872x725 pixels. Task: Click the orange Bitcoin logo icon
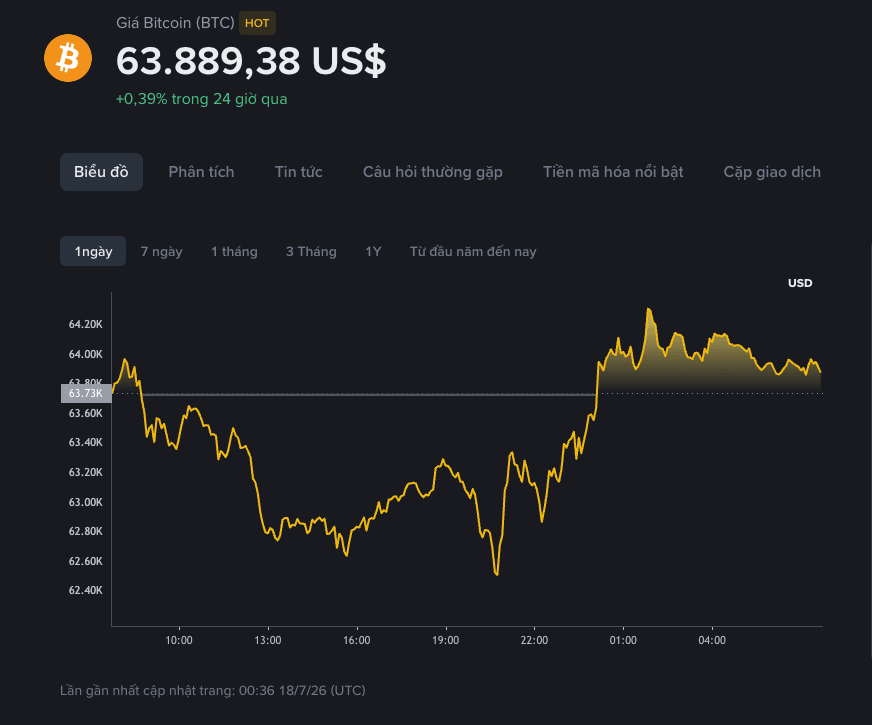[x=68, y=58]
